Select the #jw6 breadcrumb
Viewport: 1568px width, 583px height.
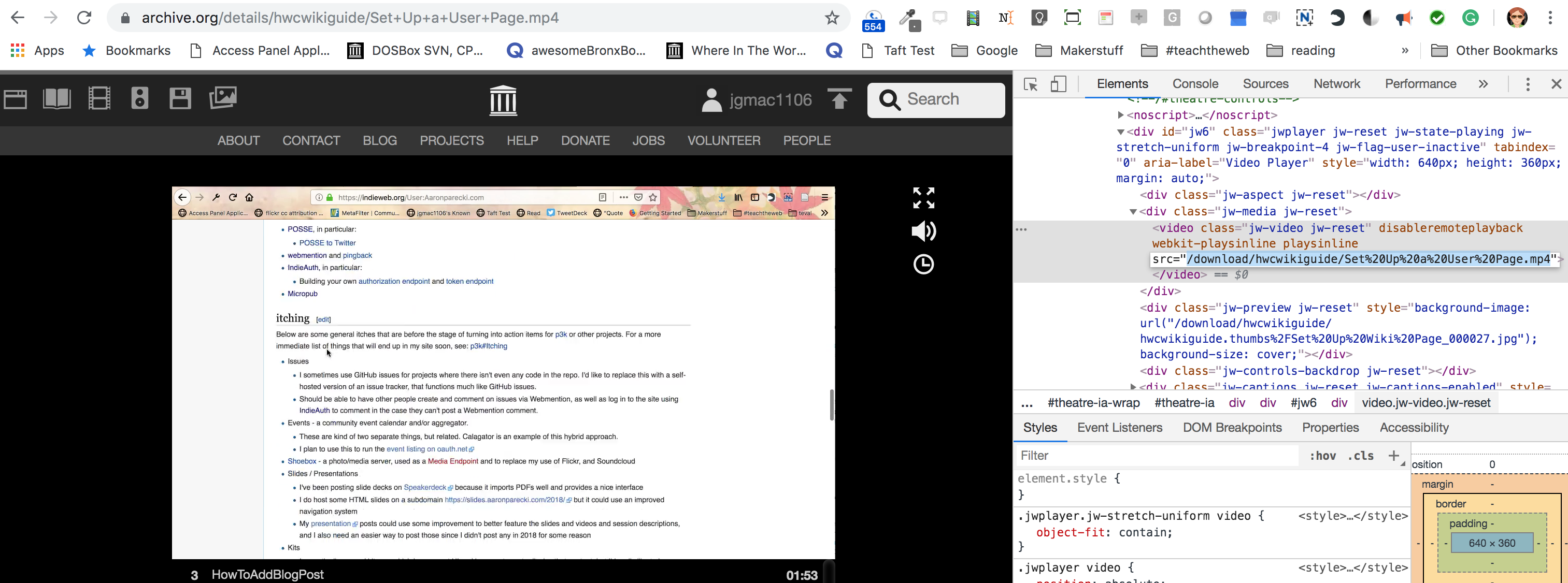(1303, 403)
